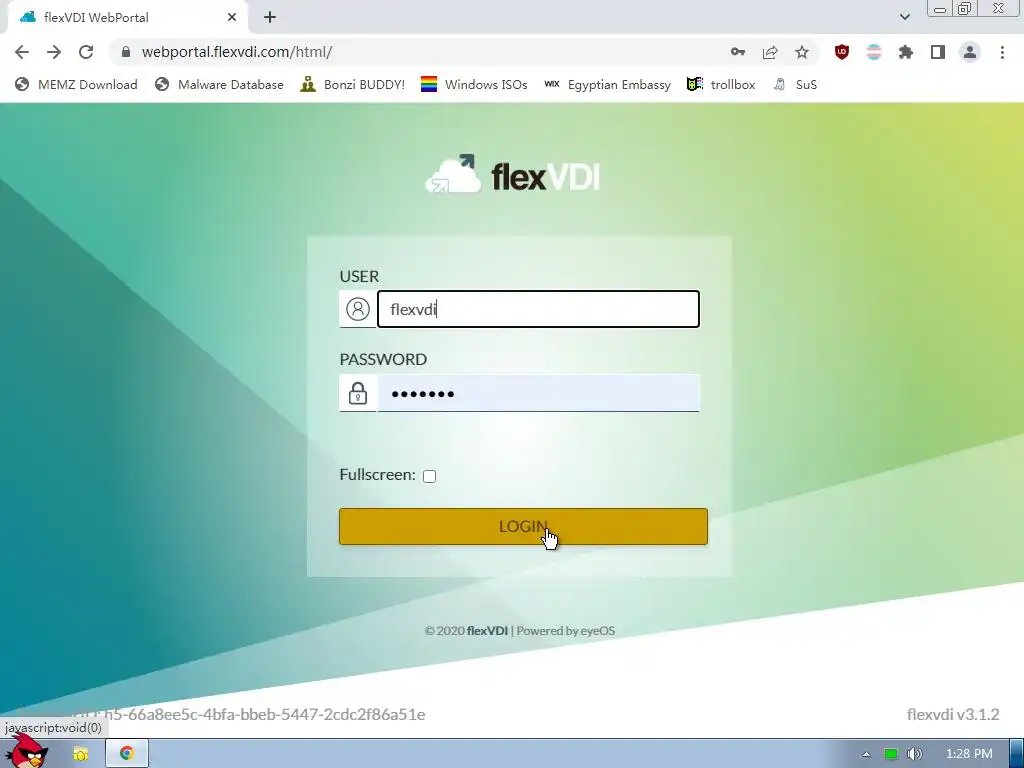Select the flexVDI WebPortal tab

click(x=128, y=18)
